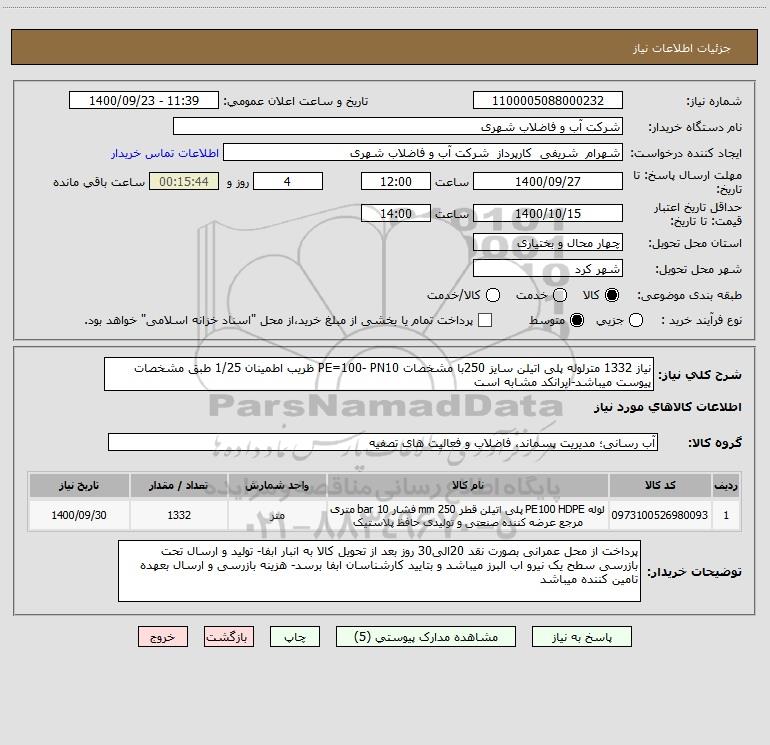The image size is (770, 745).
Task: Click product code 0973100526980093 cell
Action: click(x=660, y=515)
